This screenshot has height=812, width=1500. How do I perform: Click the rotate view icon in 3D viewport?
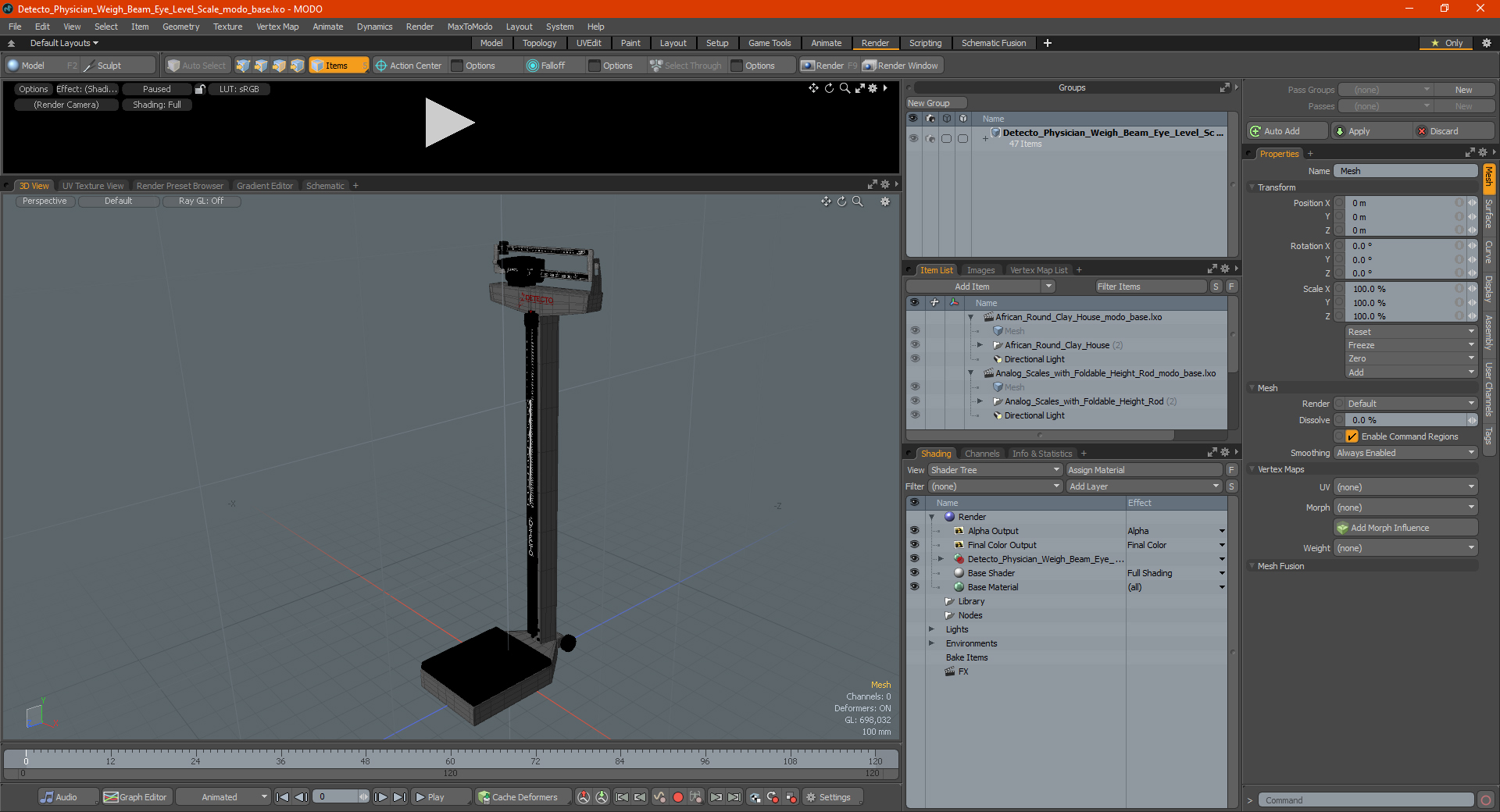pos(841,201)
